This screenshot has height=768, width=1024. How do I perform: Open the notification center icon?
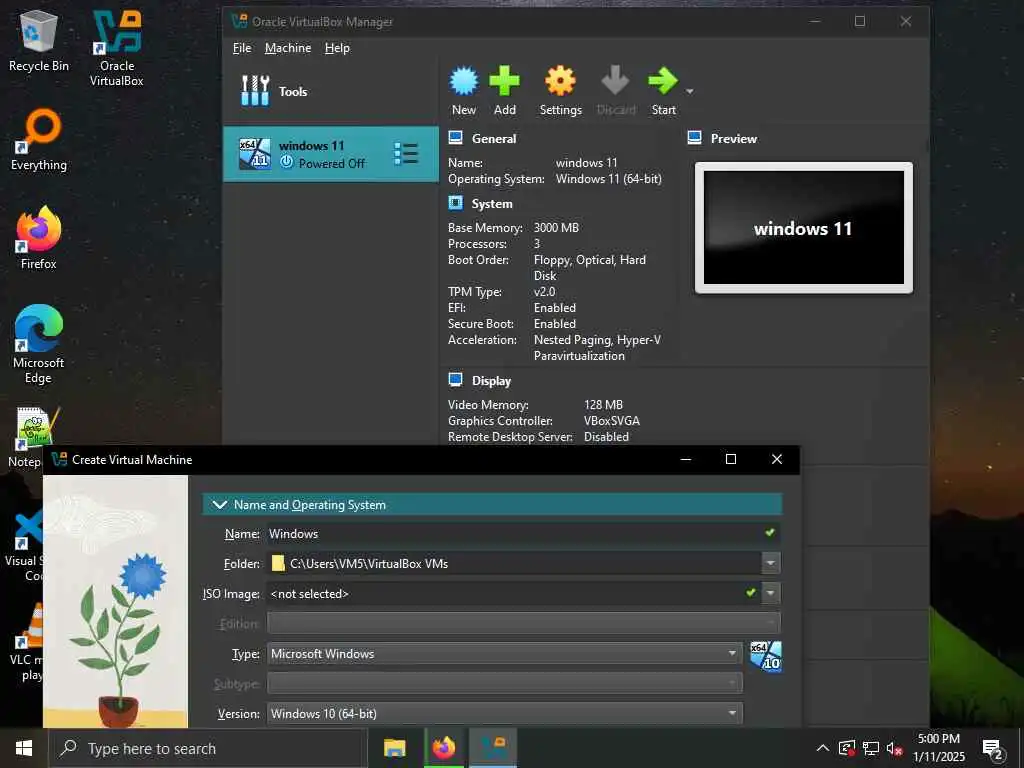coord(992,748)
